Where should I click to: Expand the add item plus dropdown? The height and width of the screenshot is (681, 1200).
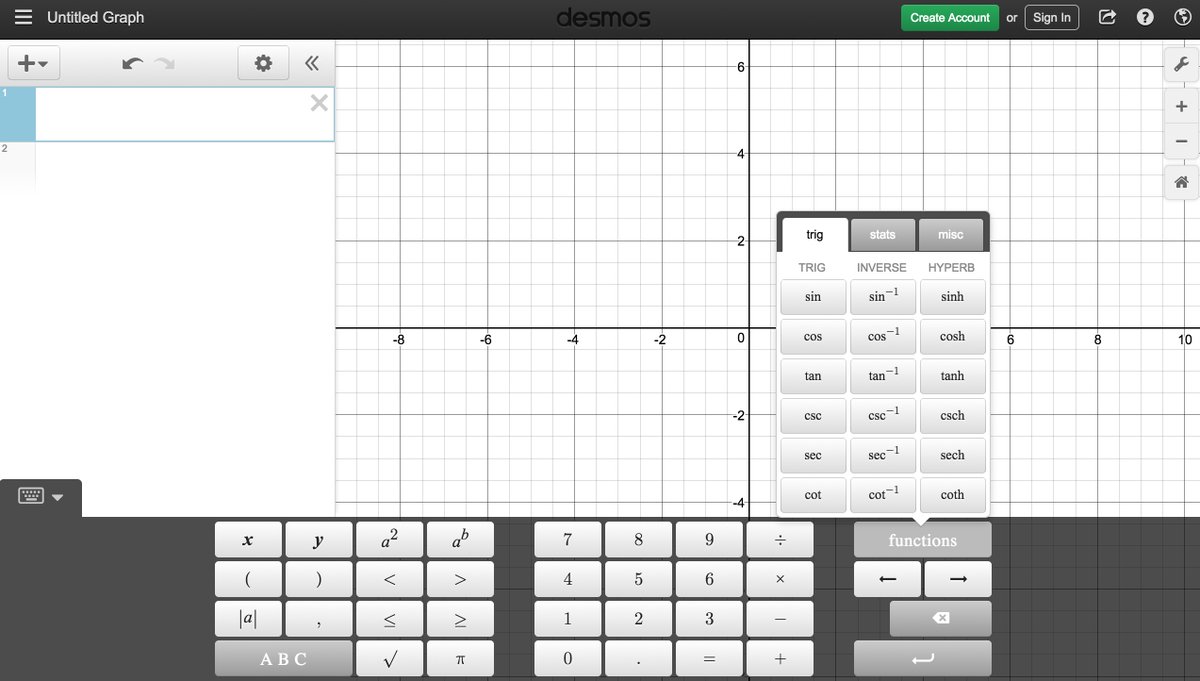tap(34, 64)
